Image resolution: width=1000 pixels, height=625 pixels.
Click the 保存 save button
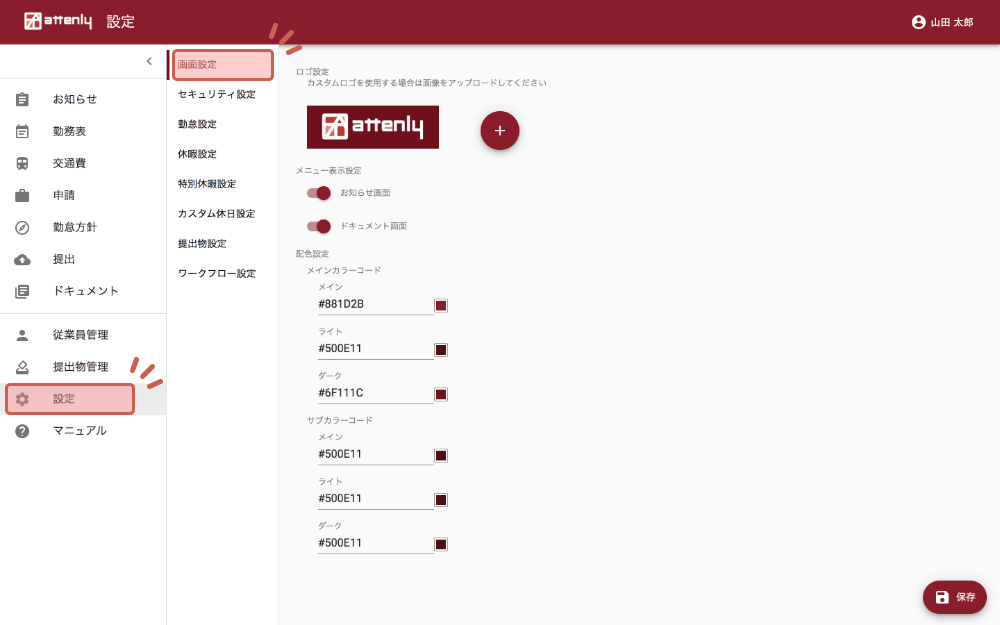(x=954, y=597)
